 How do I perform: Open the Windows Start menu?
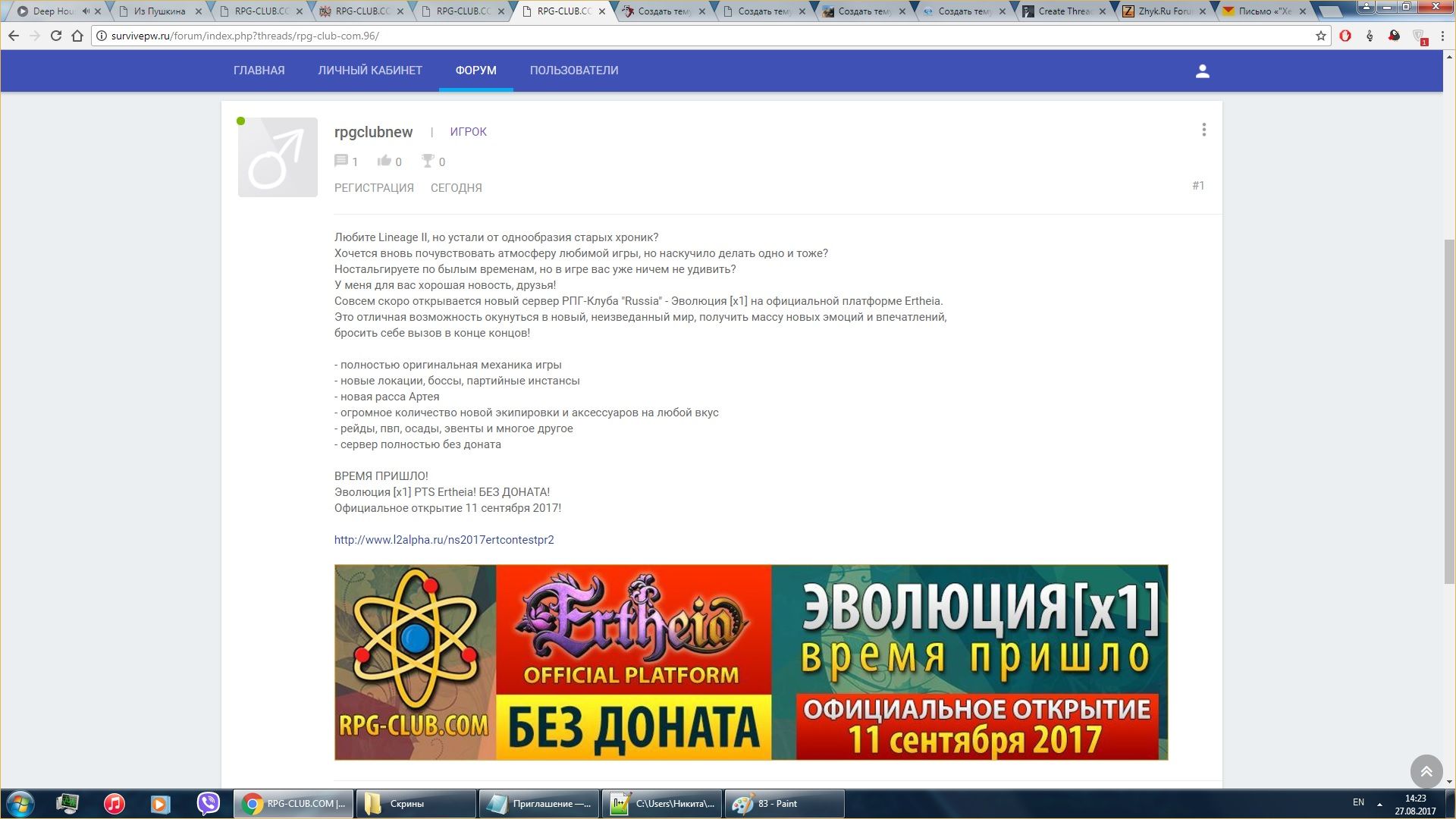(x=20, y=804)
